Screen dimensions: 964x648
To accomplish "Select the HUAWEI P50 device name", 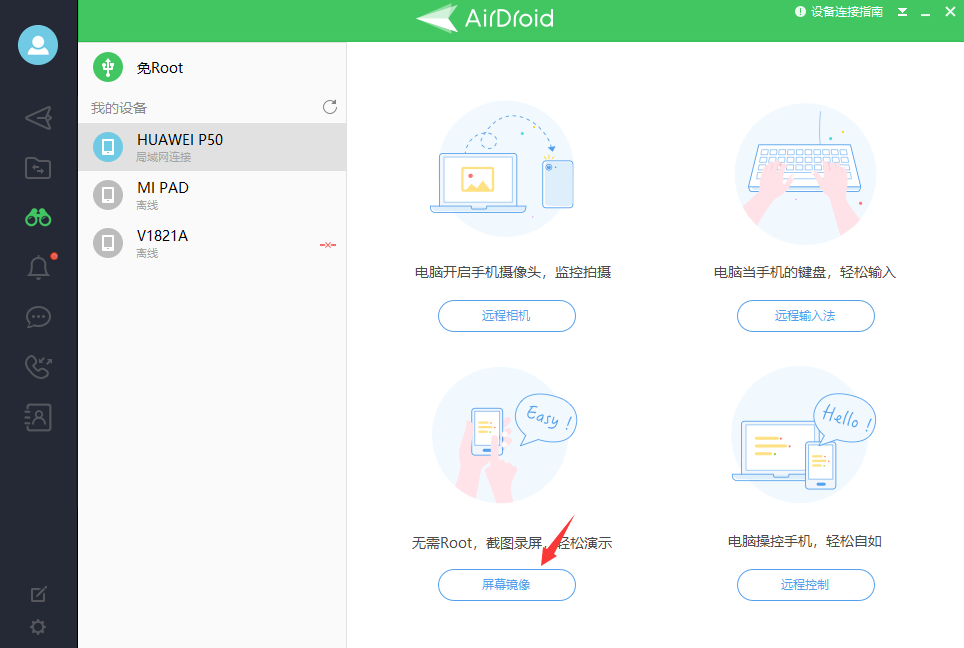I will tap(180, 140).
